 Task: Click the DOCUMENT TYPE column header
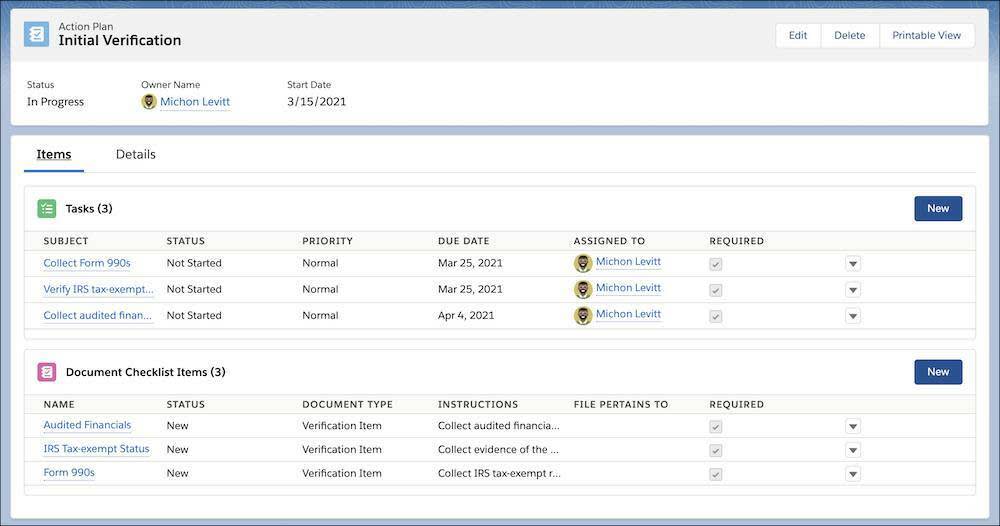pos(348,404)
